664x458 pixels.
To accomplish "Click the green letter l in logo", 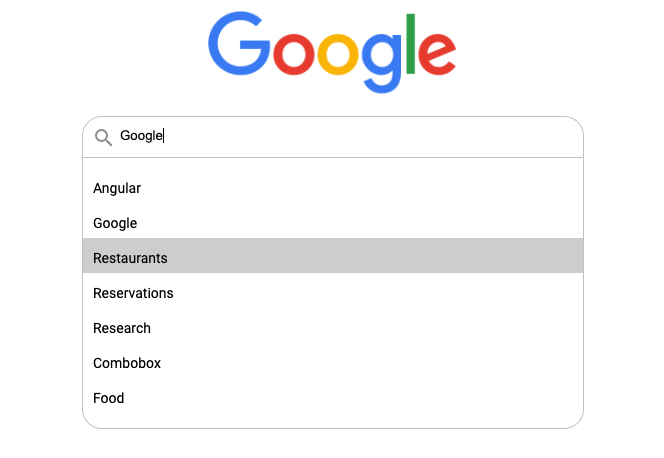I will (x=410, y=44).
